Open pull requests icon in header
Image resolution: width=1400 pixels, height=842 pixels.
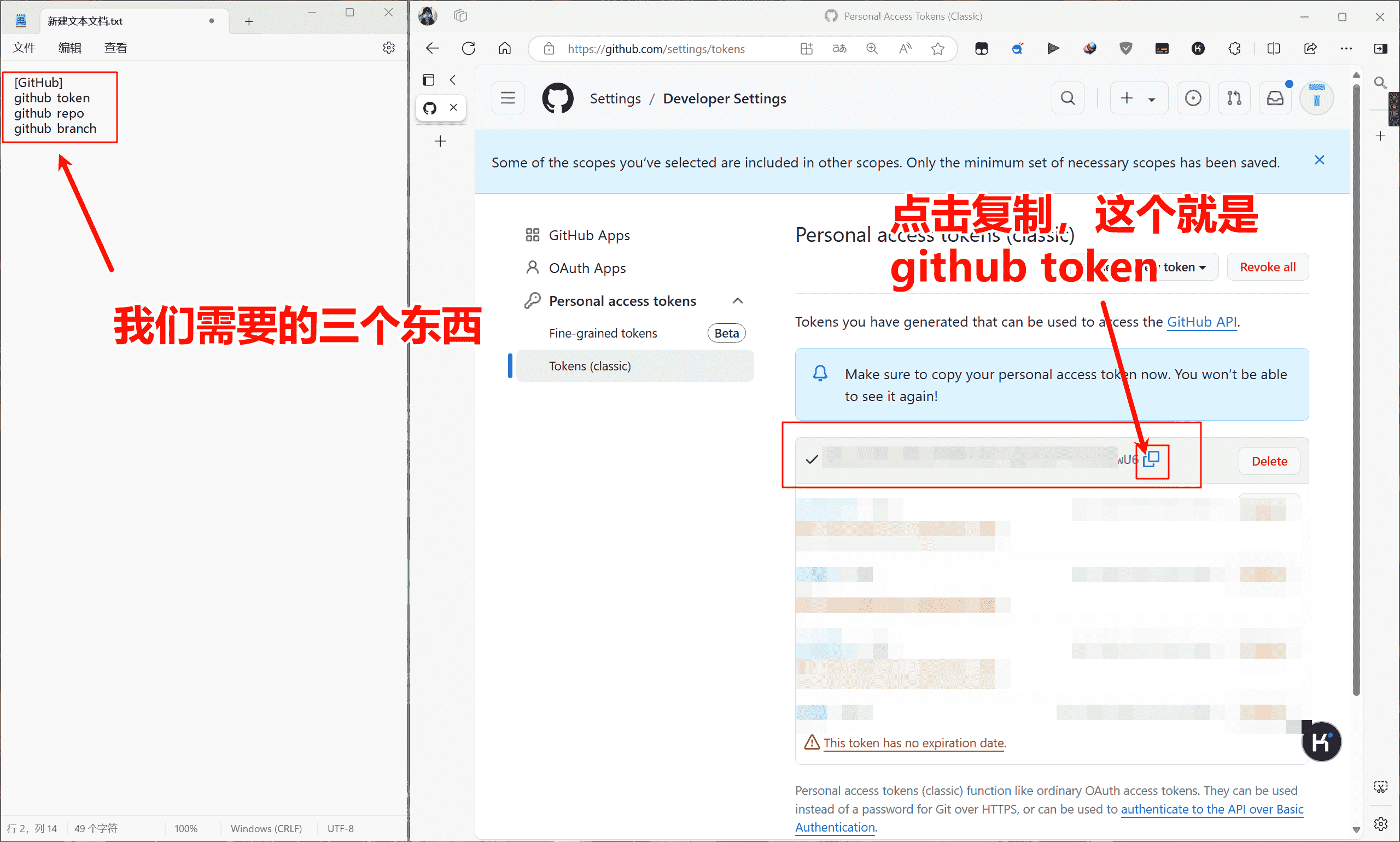[1234, 98]
